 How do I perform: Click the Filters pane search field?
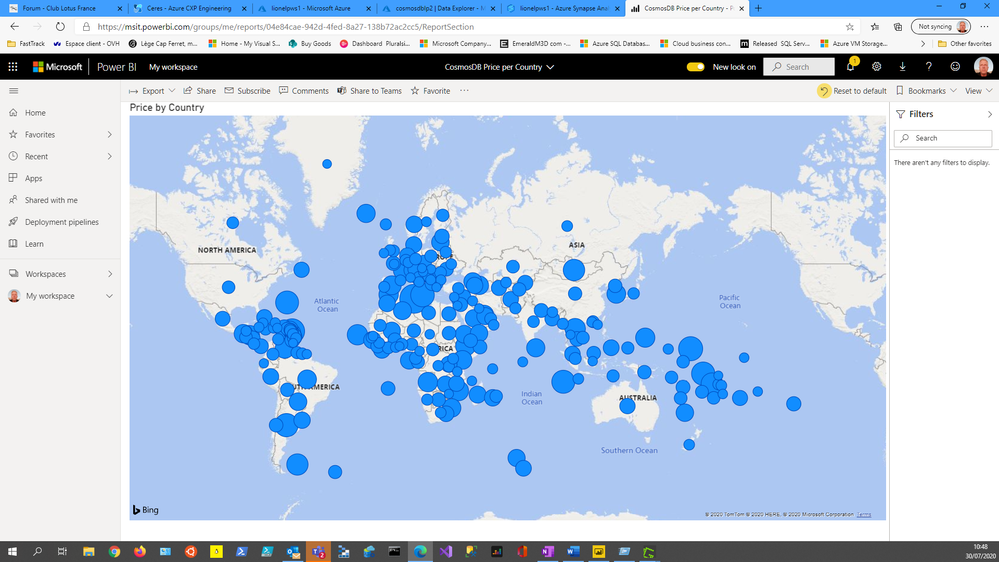pos(943,138)
